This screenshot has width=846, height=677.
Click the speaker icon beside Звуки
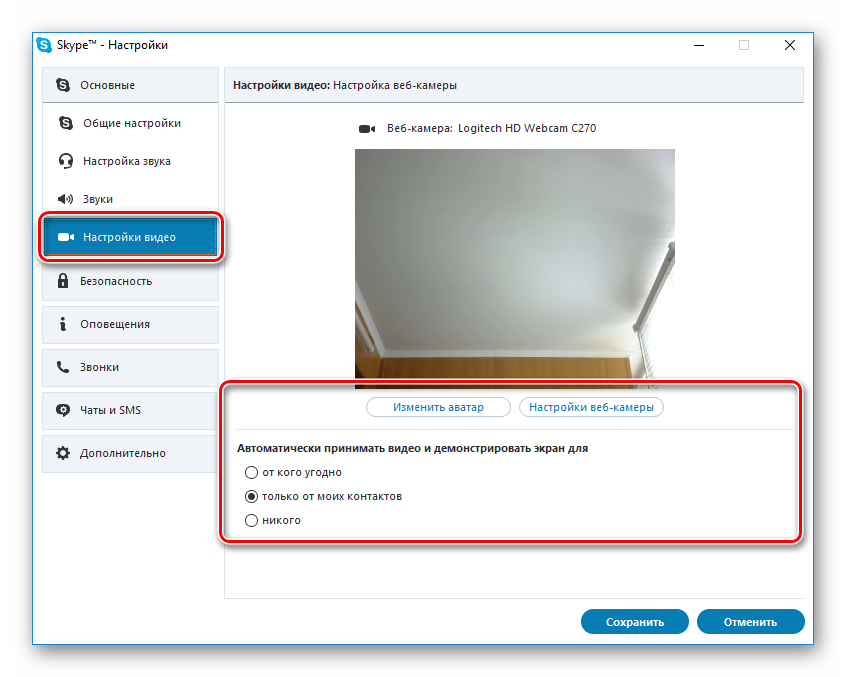[x=65, y=199]
